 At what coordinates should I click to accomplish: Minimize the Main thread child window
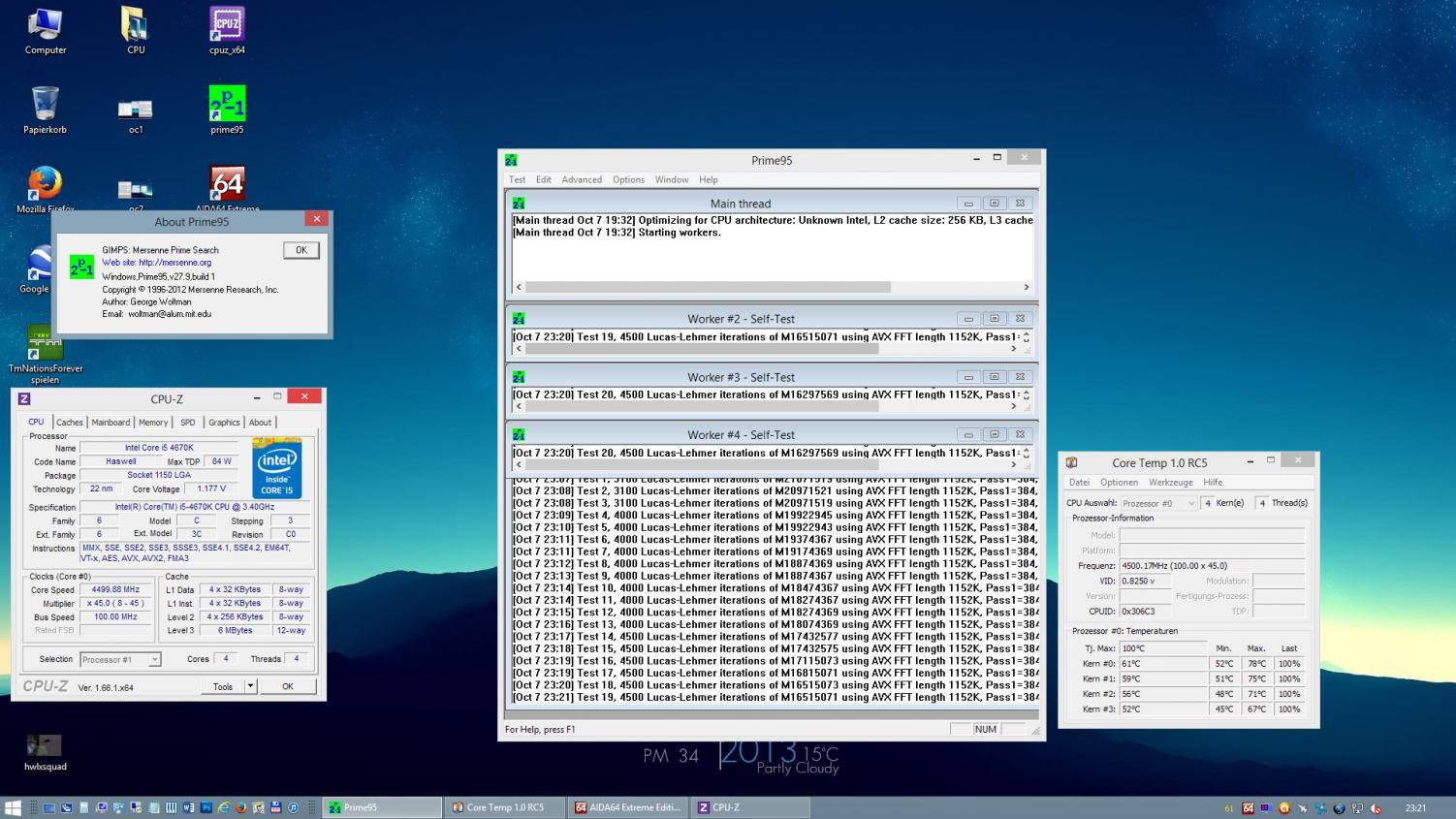pyautogui.click(x=967, y=204)
